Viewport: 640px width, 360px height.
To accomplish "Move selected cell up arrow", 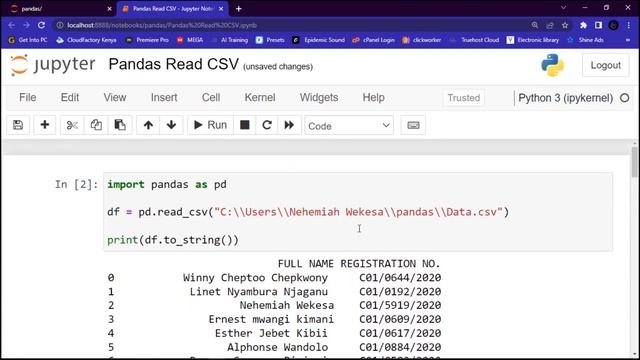I will point(148,125).
